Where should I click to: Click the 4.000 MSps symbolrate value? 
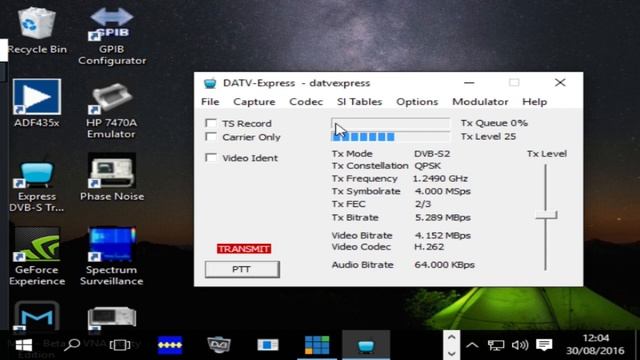442,191
